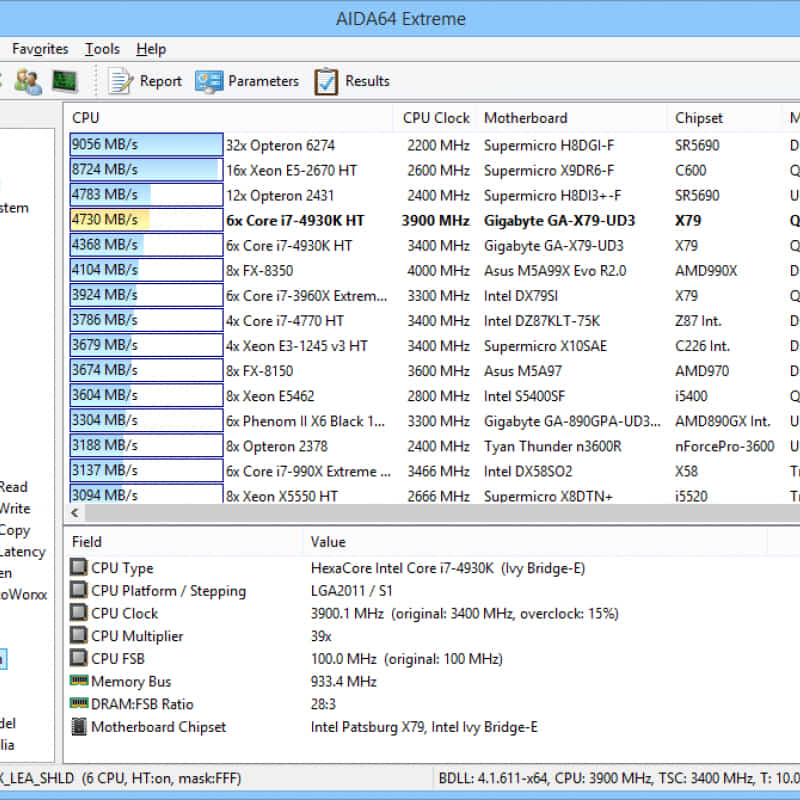
Task: Select the 6x Core i7-990X Extreme row
Action: pos(434,471)
